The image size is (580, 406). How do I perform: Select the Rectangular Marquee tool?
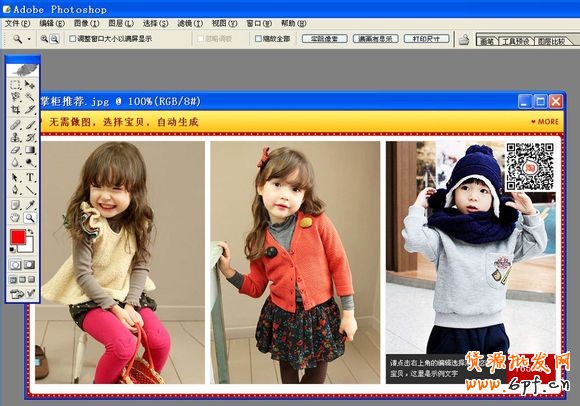coord(15,85)
